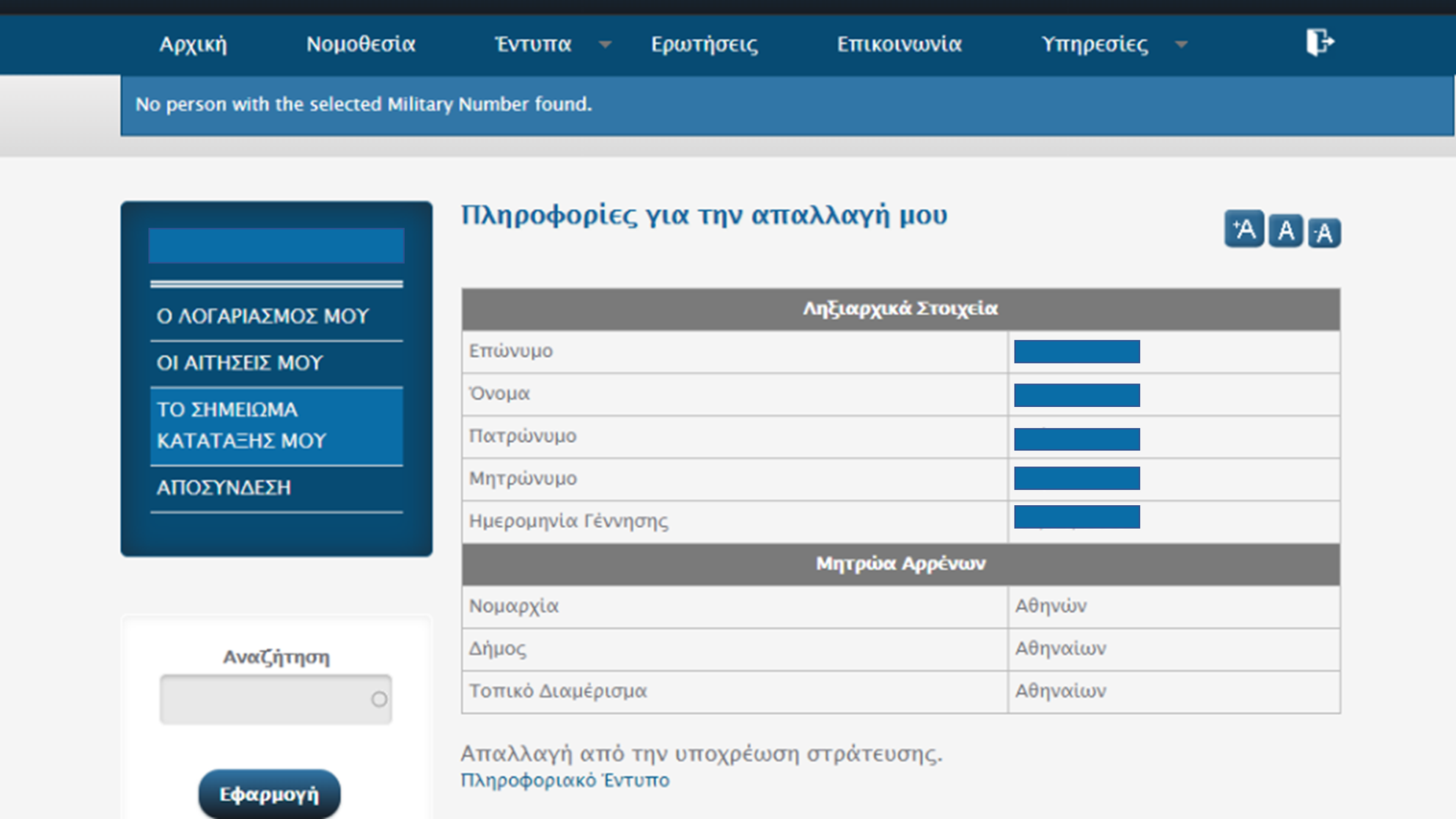Click the Αναζήτηση label above search box

click(x=276, y=658)
